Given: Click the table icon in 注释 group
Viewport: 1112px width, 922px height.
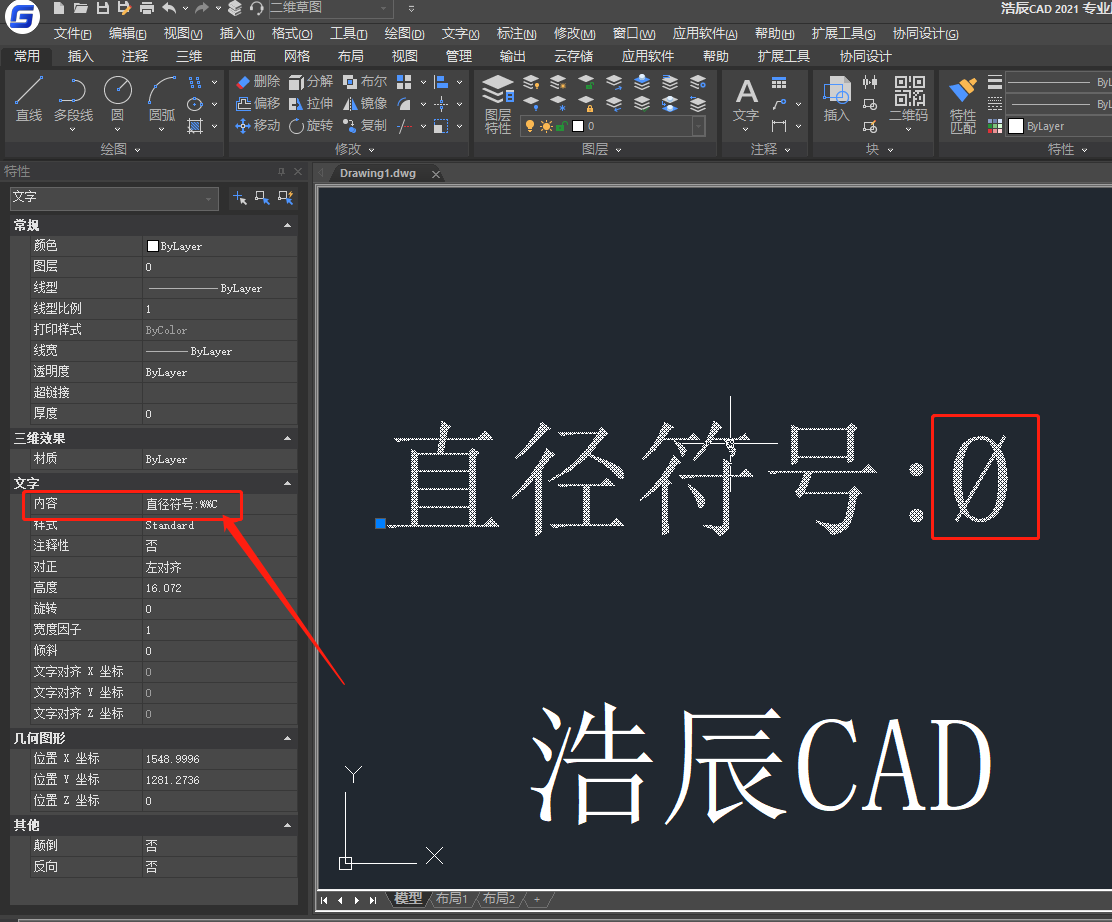Looking at the screenshot, I should (779, 82).
